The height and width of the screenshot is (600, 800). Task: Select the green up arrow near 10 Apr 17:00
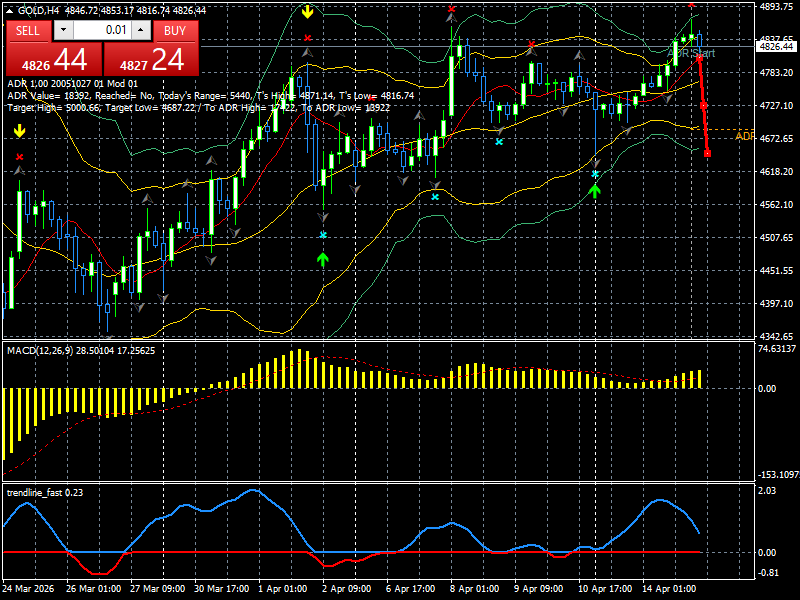(x=595, y=191)
